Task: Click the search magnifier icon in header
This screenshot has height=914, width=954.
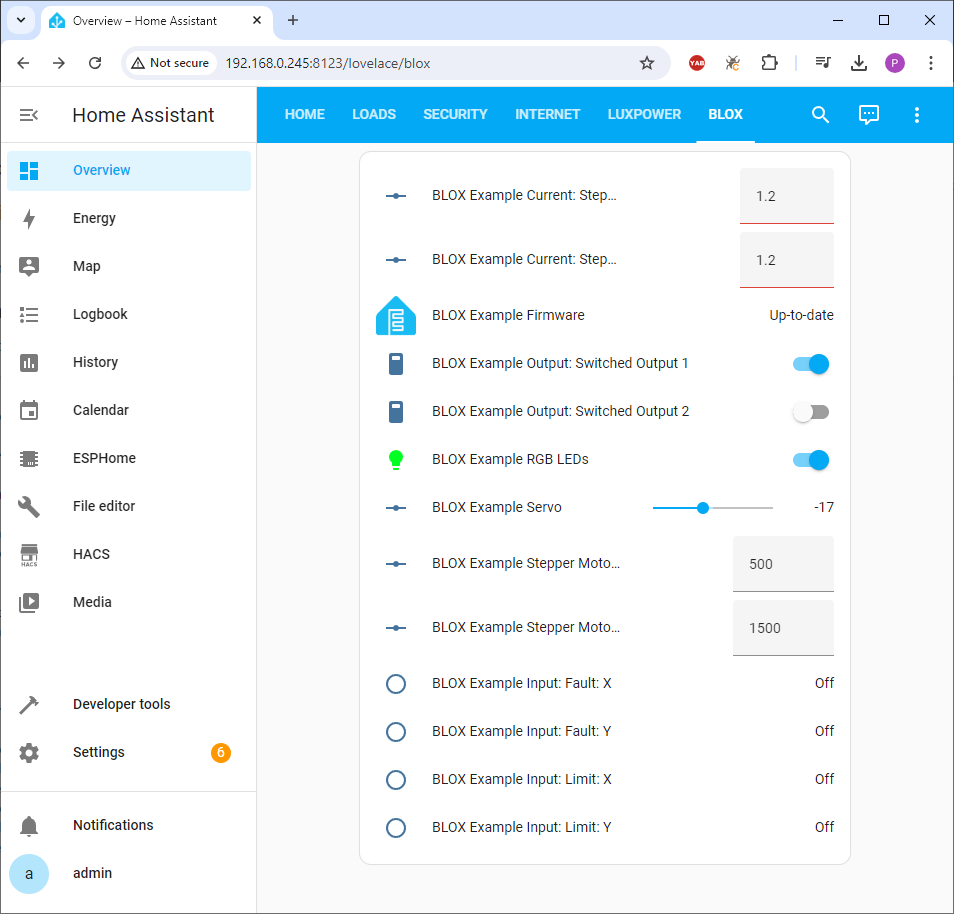Action: (820, 115)
